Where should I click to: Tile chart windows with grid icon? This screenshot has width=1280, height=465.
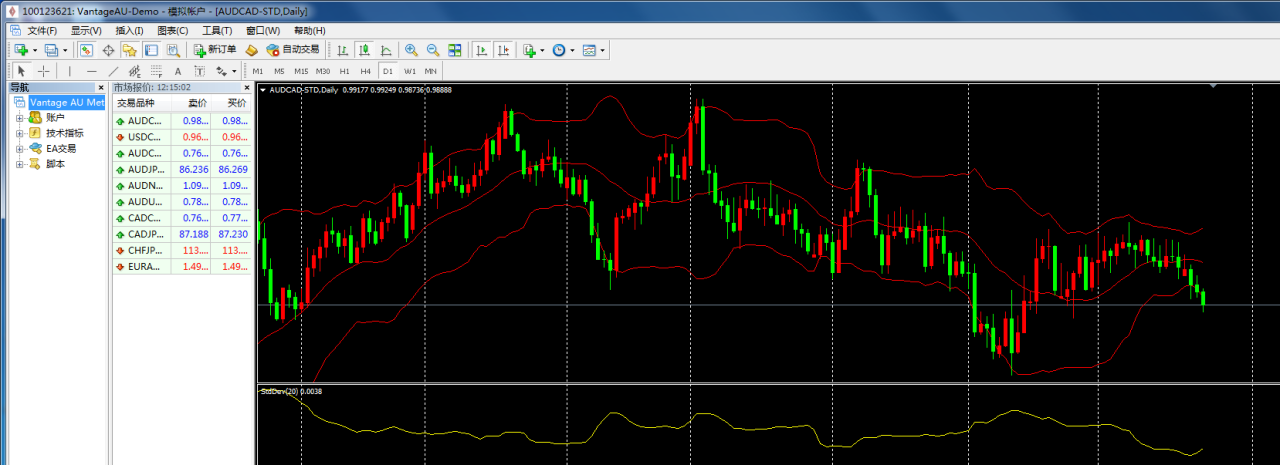(x=455, y=50)
